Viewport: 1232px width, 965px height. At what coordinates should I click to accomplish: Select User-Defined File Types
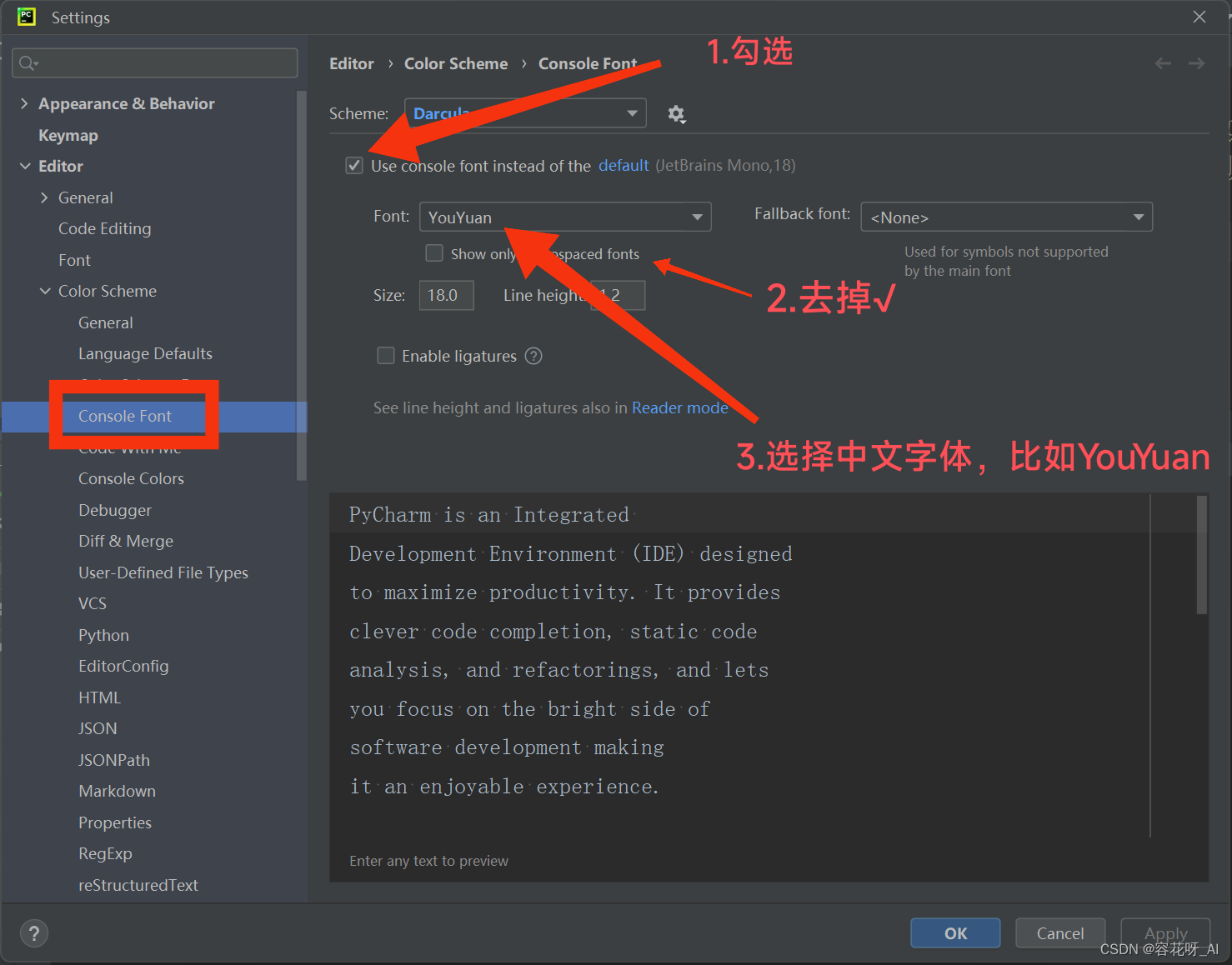pyautogui.click(x=163, y=572)
